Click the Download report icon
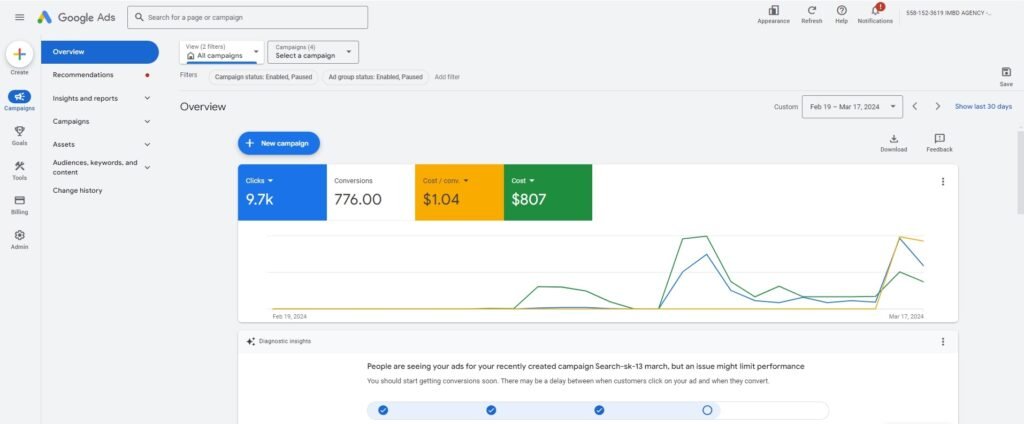The image size is (1024, 424). pos(893,139)
